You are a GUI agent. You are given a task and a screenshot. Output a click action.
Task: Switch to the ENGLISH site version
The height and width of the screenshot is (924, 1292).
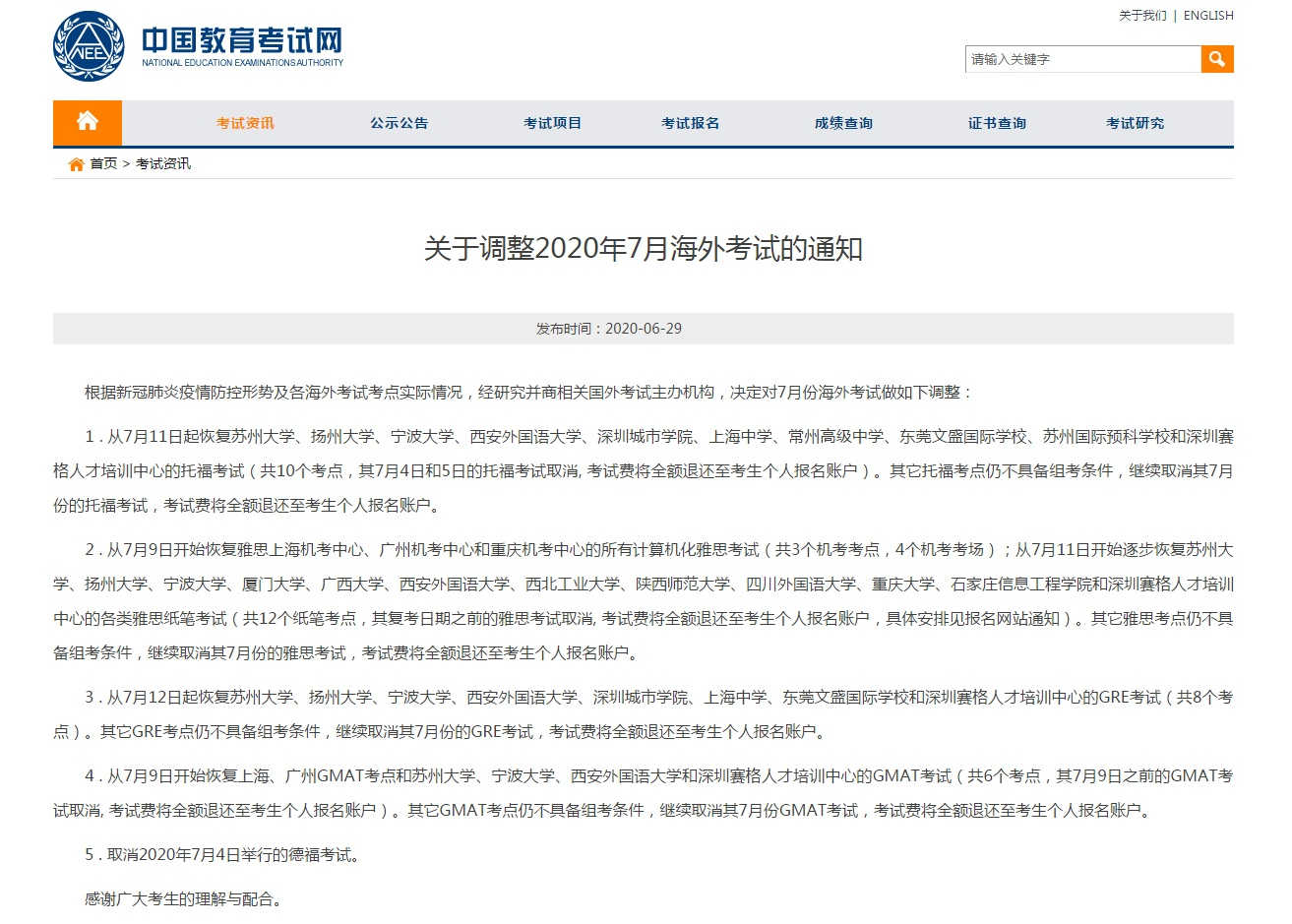[x=1208, y=16]
